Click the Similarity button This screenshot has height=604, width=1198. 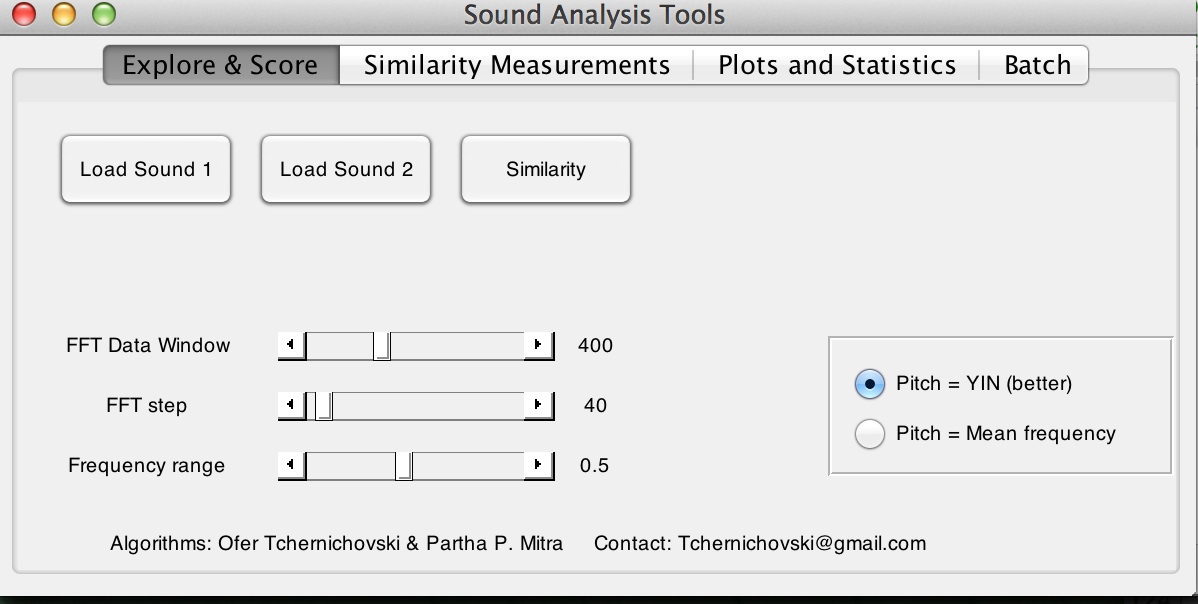(545, 169)
